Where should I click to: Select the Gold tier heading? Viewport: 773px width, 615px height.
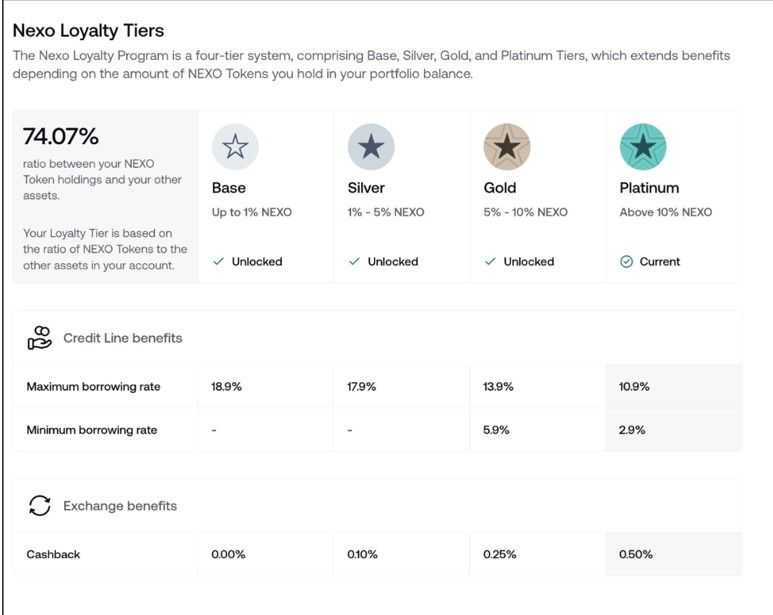pos(500,188)
